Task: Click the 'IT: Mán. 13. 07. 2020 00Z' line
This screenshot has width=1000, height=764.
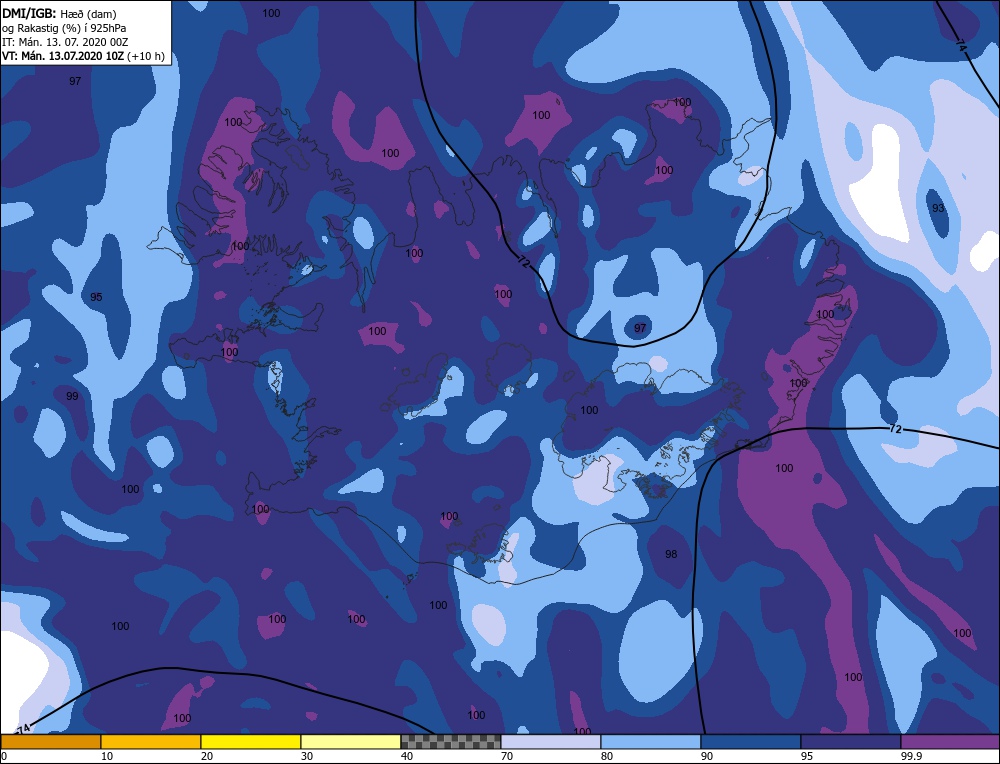Action: [x=65, y=42]
